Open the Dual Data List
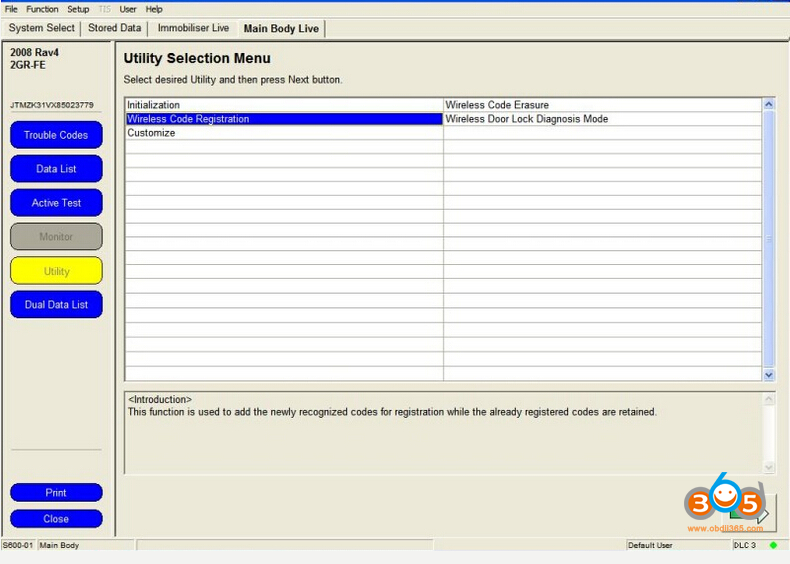Image resolution: width=790 pixels, height=564 pixels. click(56, 304)
